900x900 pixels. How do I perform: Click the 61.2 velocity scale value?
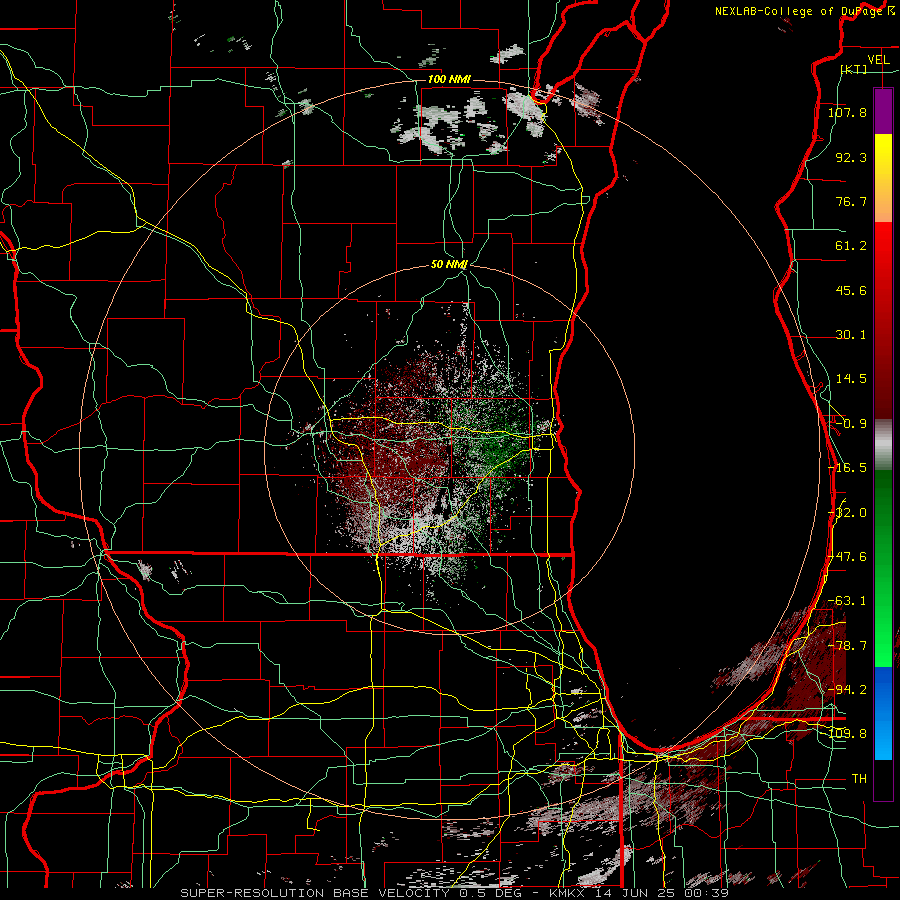point(851,246)
